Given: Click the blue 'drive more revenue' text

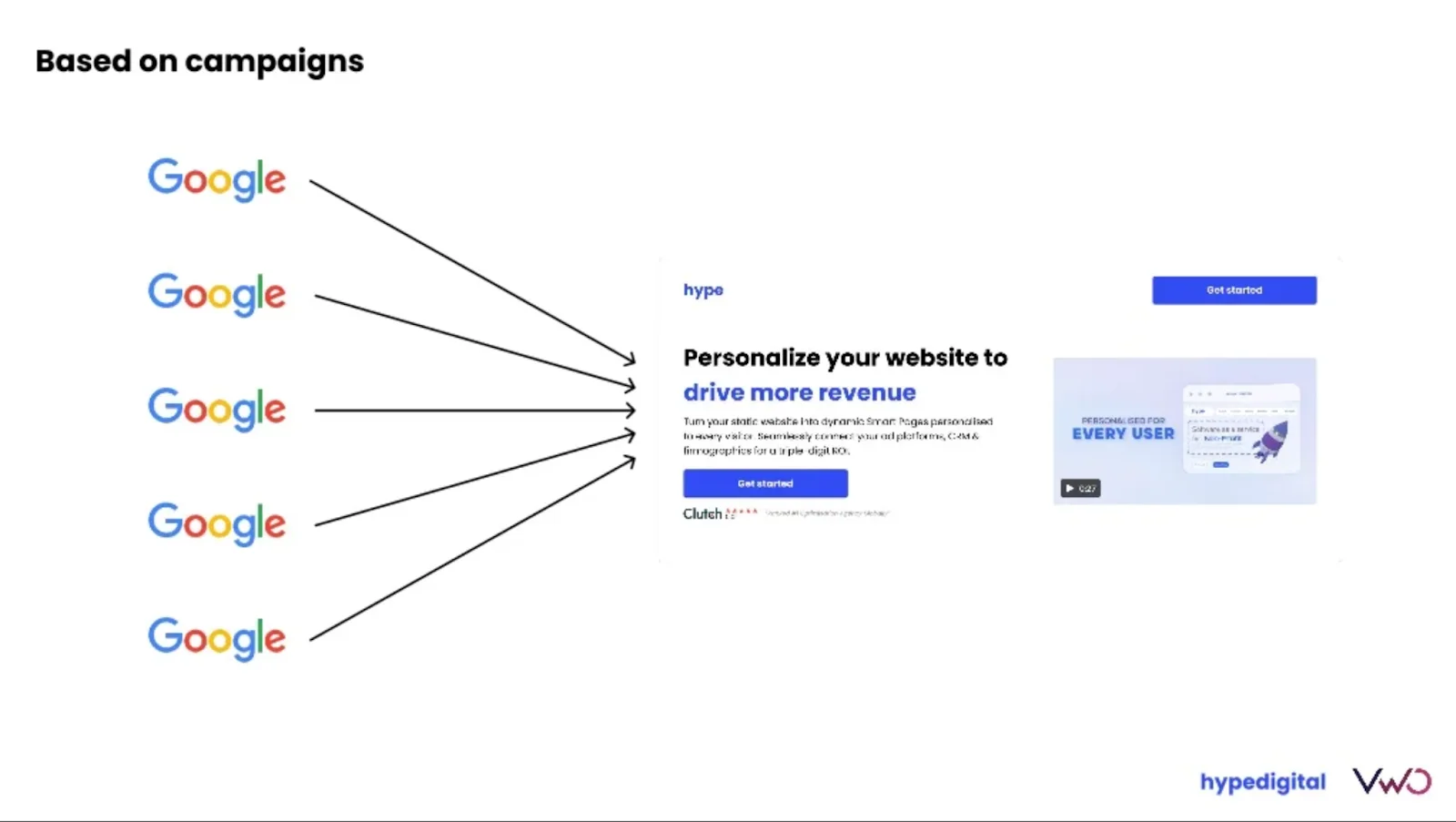Looking at the screenshot, I should 799,392.
